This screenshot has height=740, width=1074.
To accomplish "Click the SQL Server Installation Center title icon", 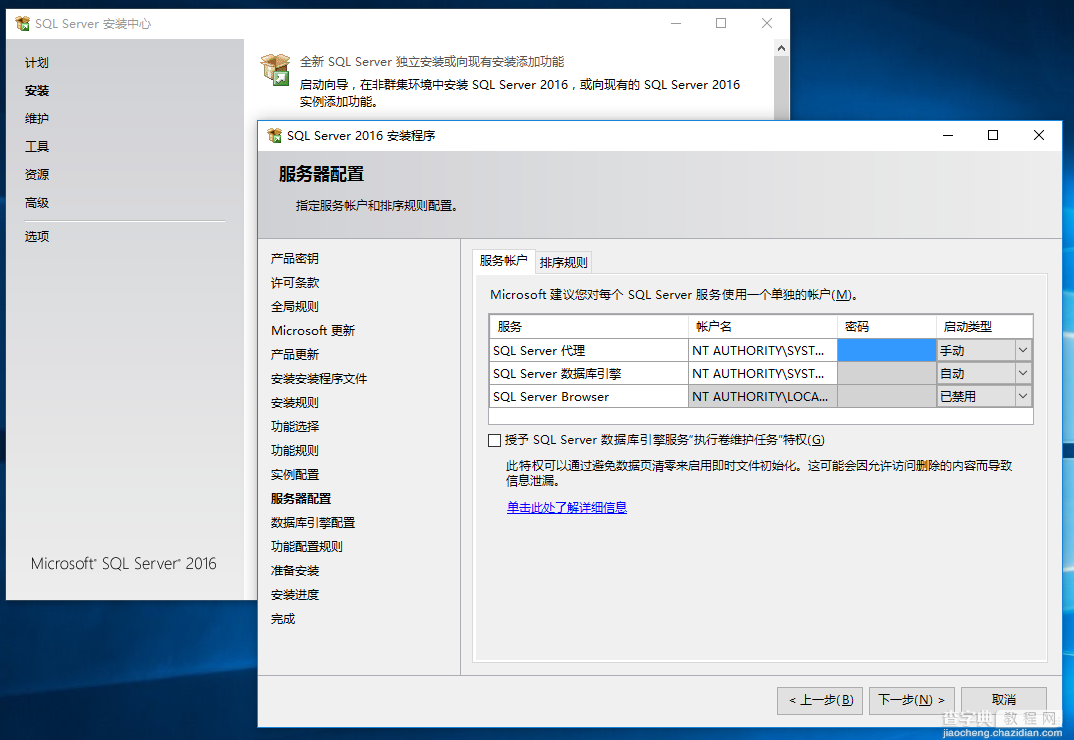I will point(22,23).
